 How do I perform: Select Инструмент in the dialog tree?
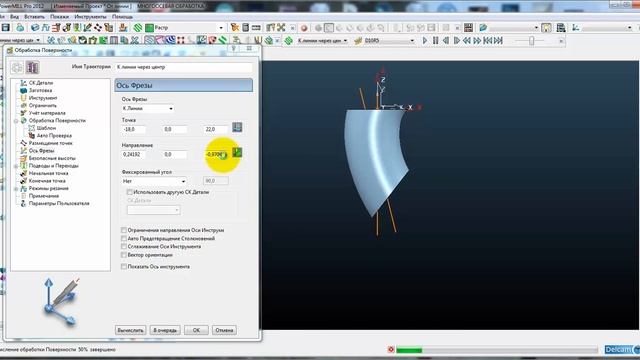(43, 98)
